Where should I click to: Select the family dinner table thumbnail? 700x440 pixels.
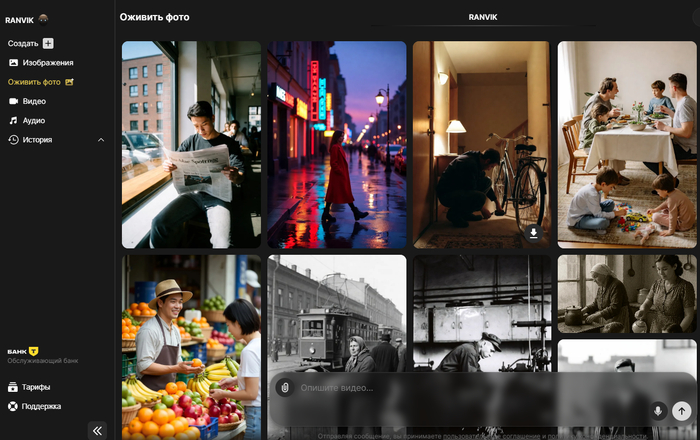tap(626, 144)
